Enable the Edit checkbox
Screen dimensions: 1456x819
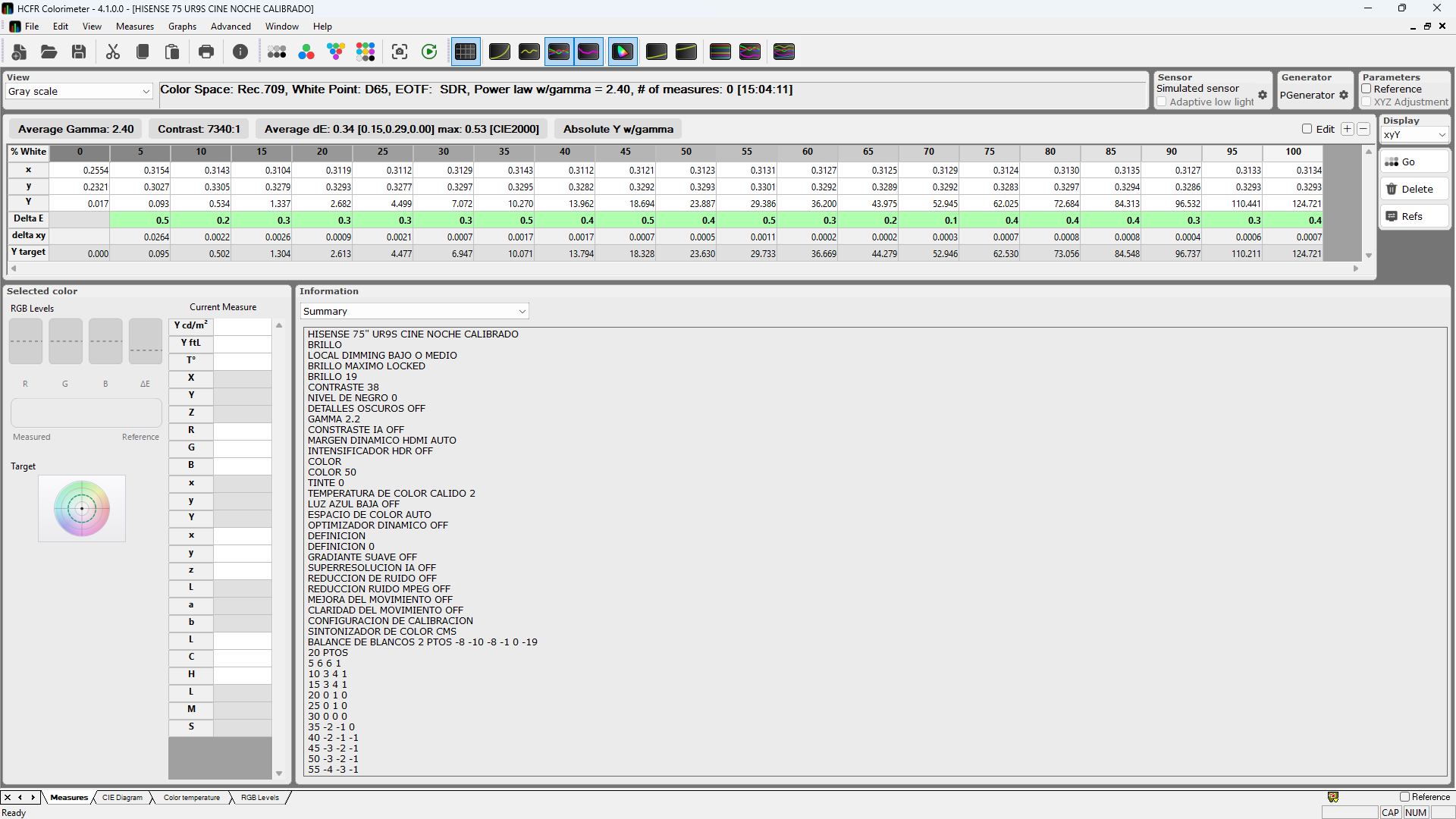(1307, 129)
